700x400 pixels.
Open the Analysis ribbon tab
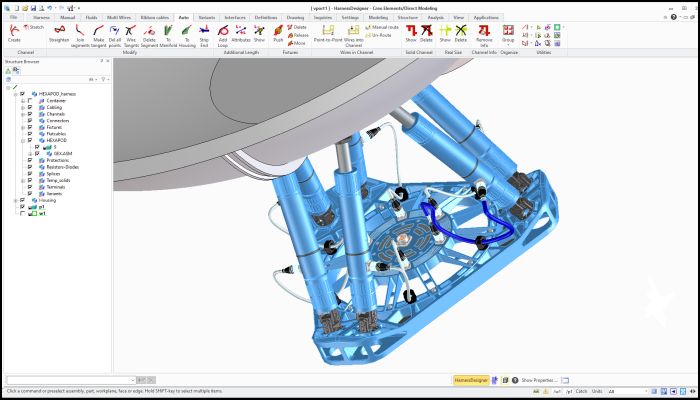[436, 17]
